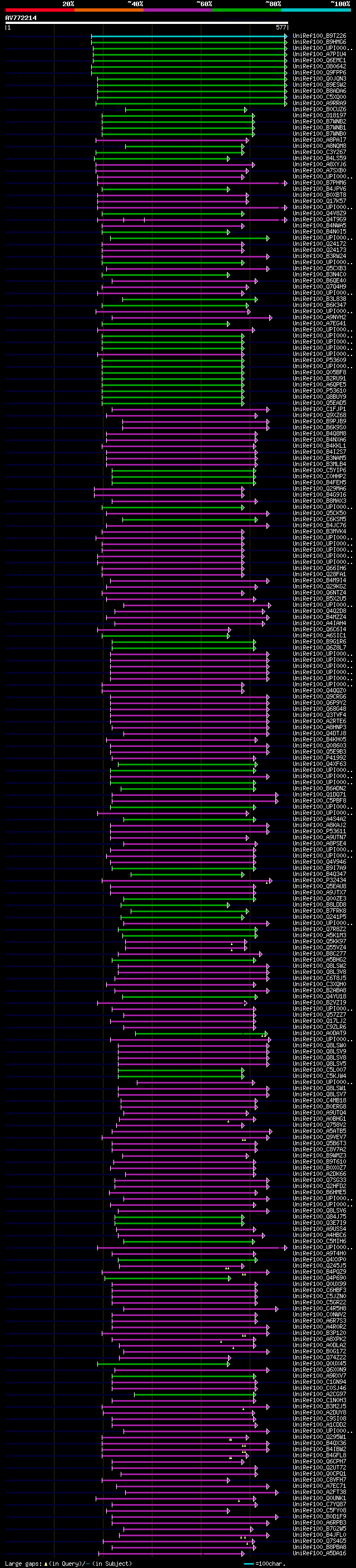Click the cyan ~100% identity legend bar
Screen dimensions: 356x1568
click(x=316, y=10)
